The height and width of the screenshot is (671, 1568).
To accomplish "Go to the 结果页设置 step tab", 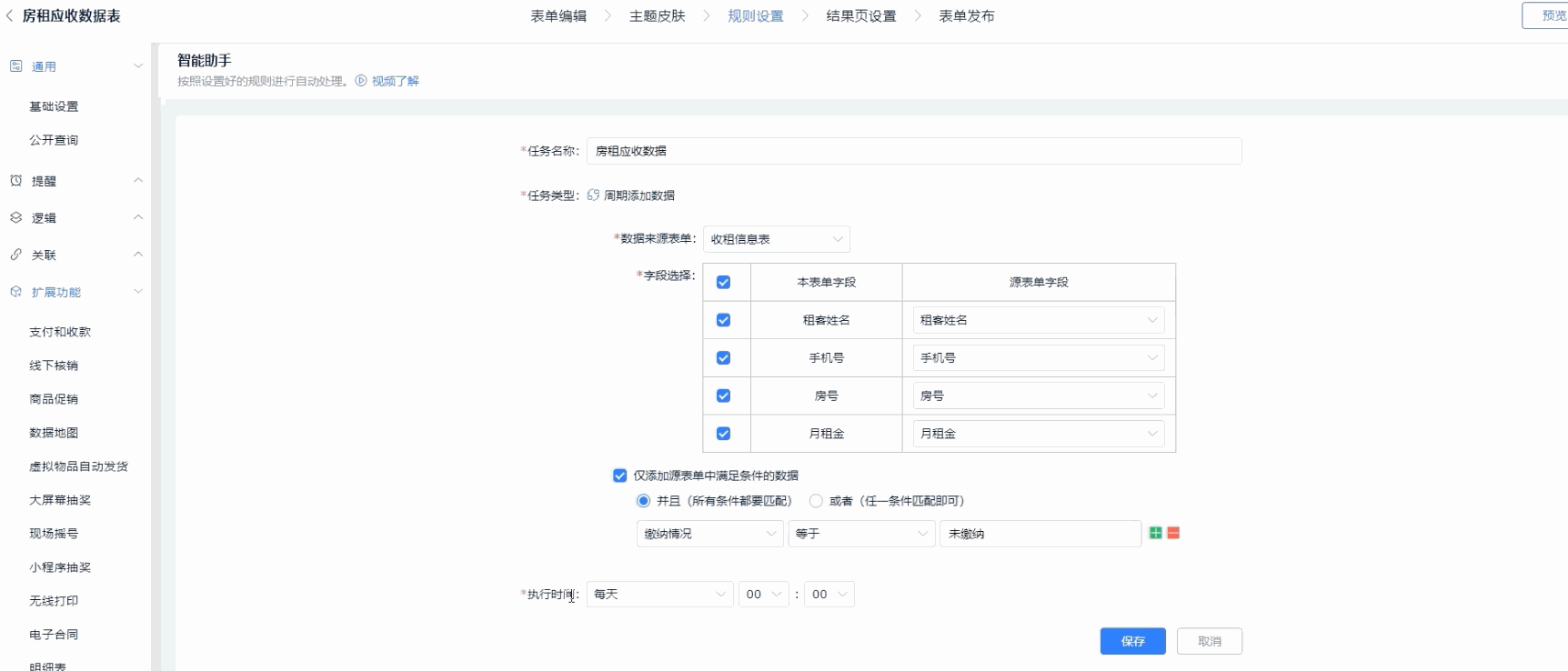I will click(x=860, y=16).
